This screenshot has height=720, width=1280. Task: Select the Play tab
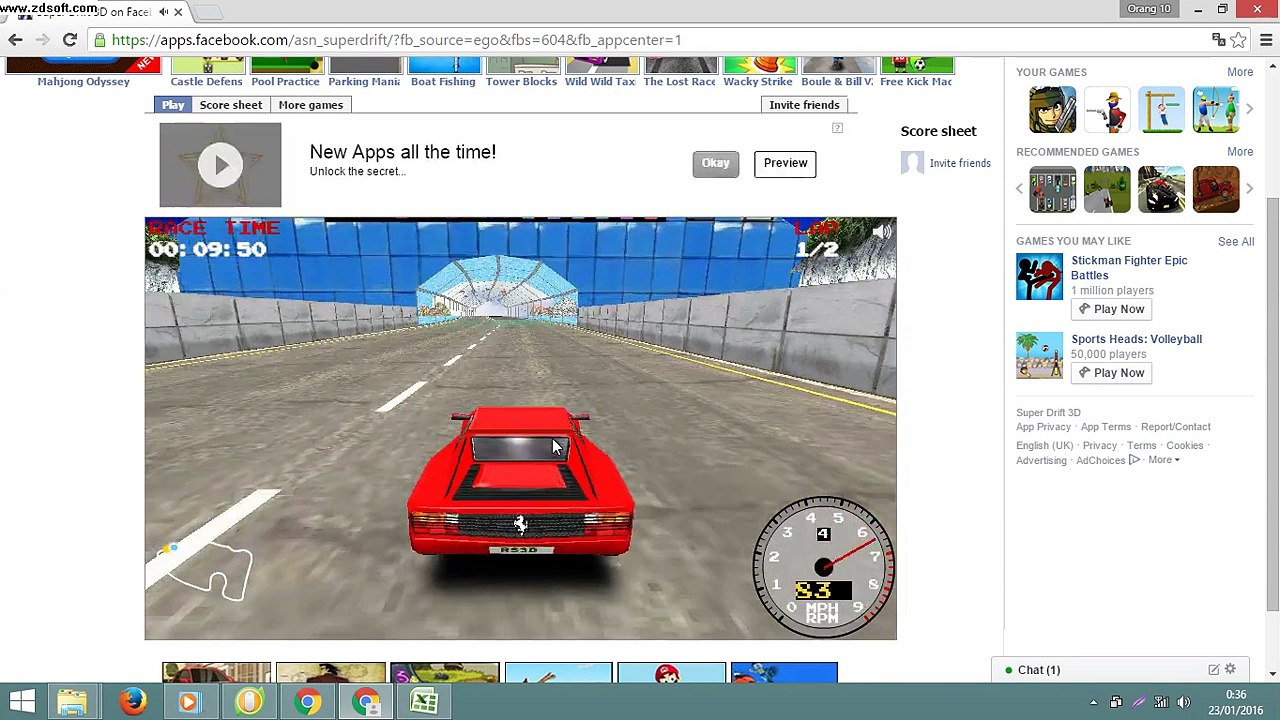pos(173,105)
